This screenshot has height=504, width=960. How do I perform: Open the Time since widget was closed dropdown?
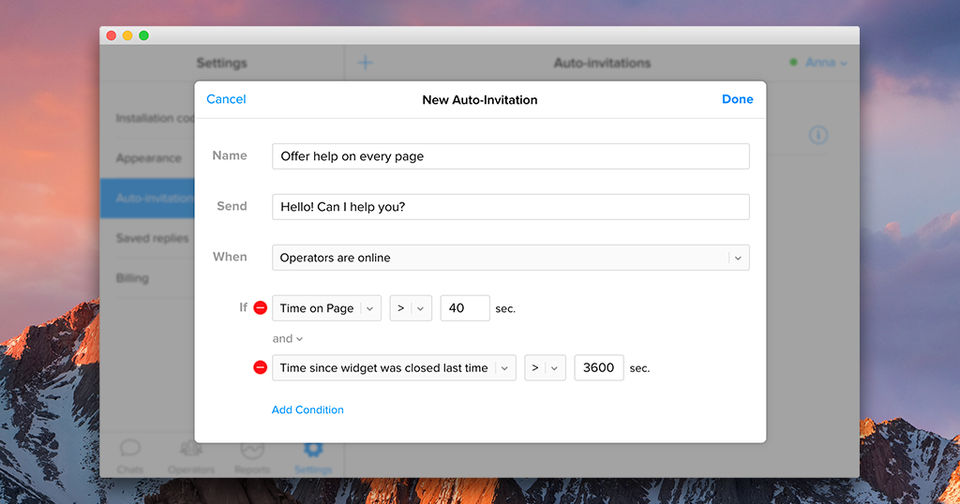coord(394,368)
